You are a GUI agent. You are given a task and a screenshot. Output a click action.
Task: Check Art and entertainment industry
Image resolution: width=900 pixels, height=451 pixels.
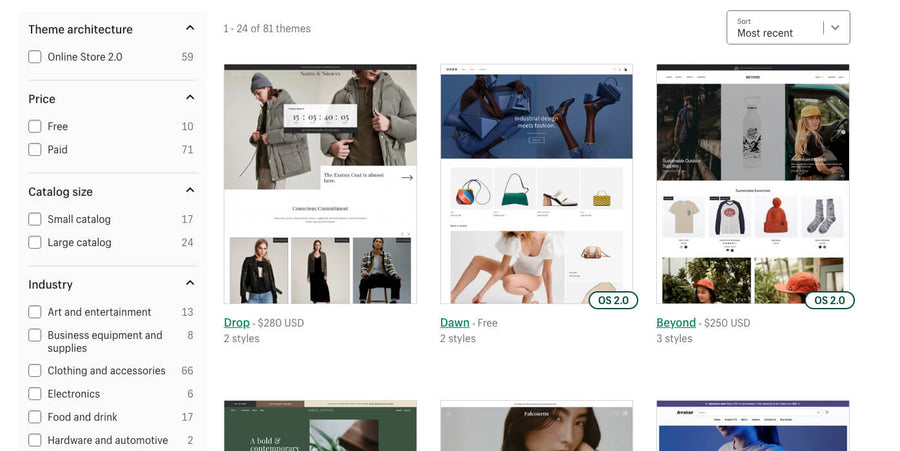(x=35, y=312)
